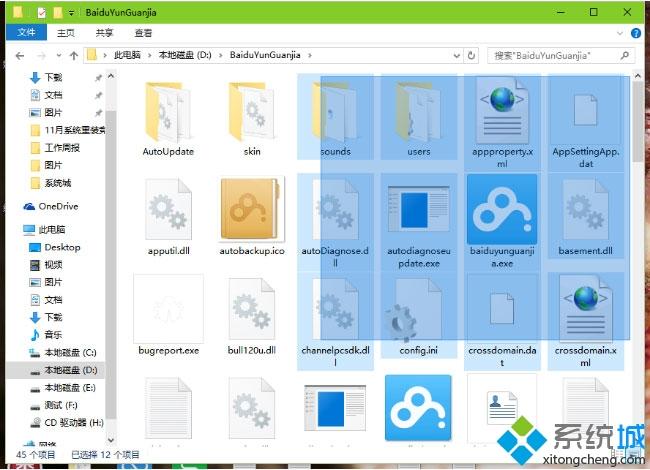Click the search magnifier icon
This screenshot has width=650, height=470.
(625, 55)
